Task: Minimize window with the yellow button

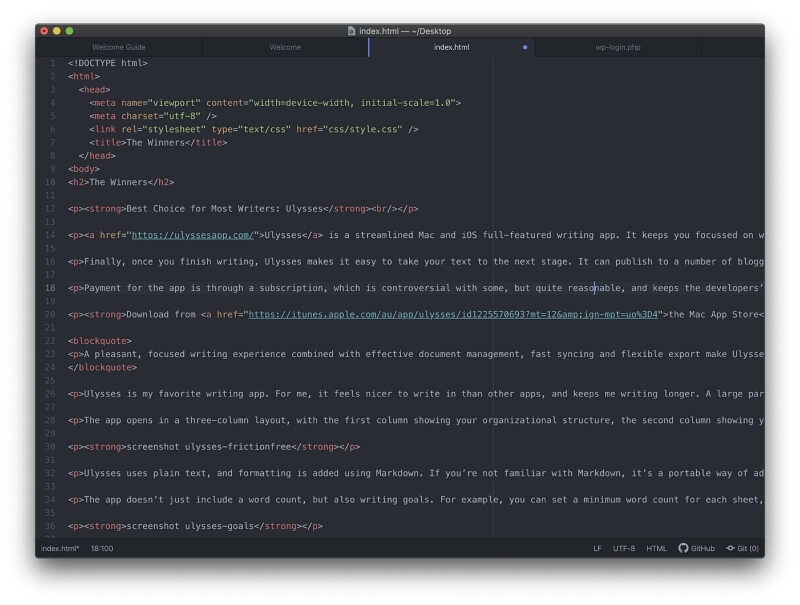Action: tap(57, 31)
